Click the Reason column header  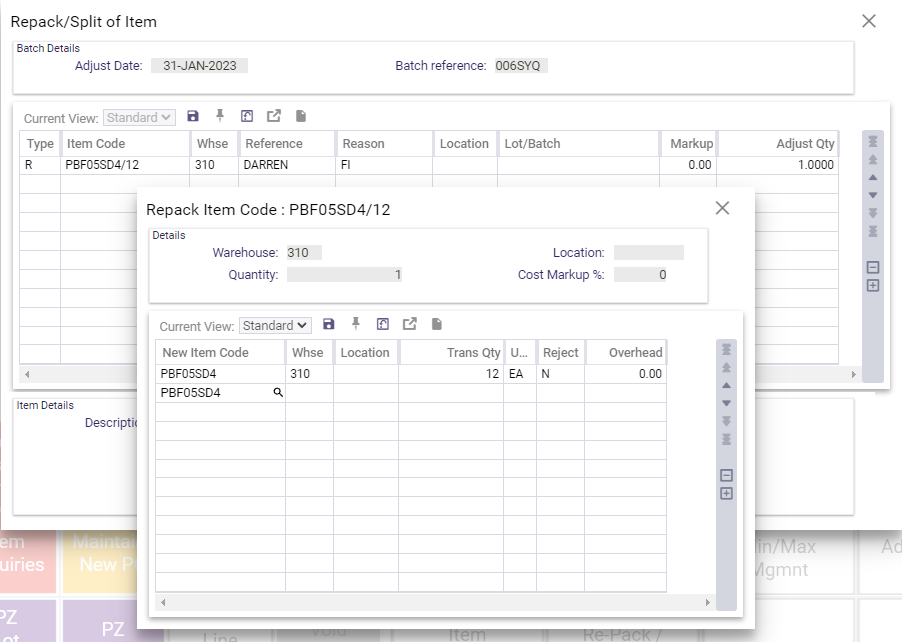point(384,143)
